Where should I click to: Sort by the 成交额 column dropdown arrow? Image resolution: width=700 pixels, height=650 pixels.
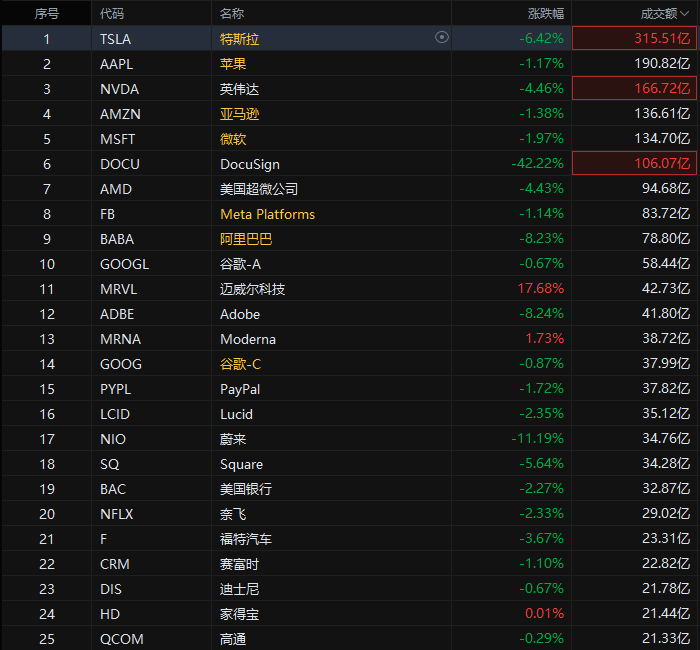click(685, 14)
